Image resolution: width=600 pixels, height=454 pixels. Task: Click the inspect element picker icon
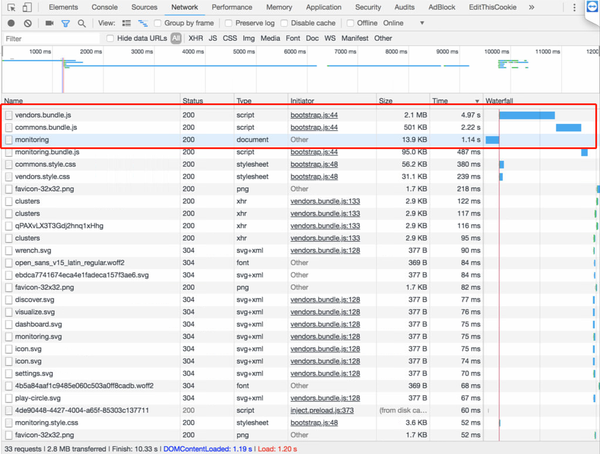click(10, 7)
